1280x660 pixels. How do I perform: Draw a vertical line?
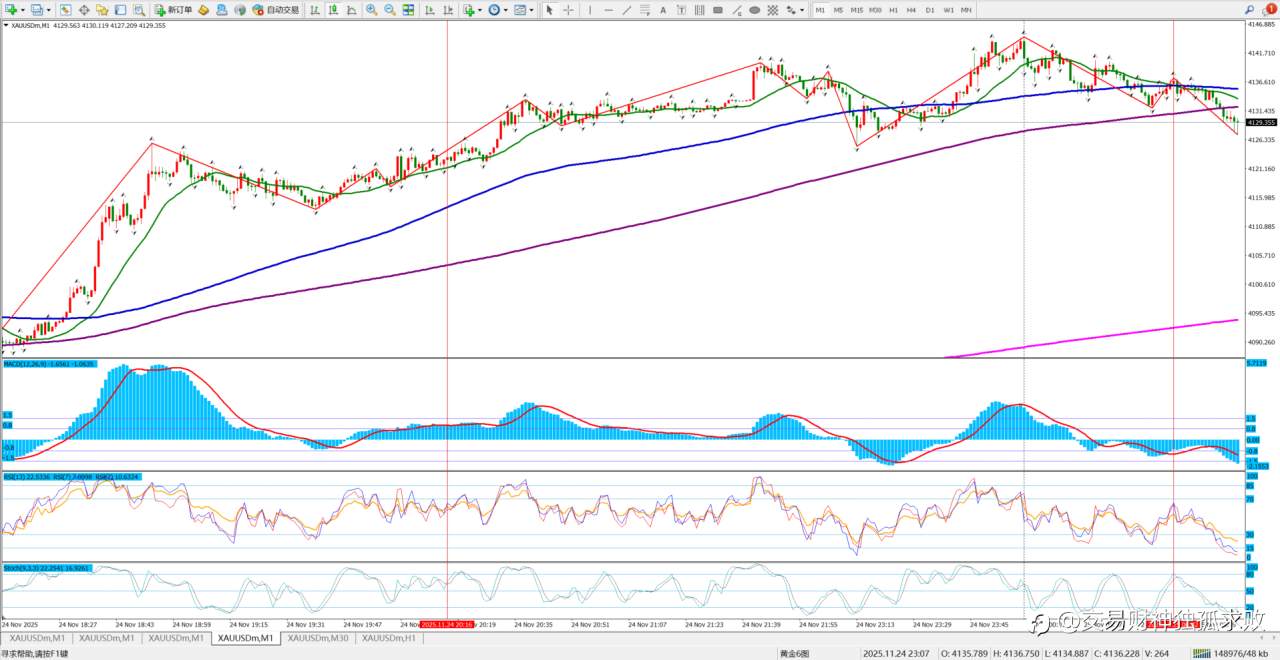pos(590,10)
